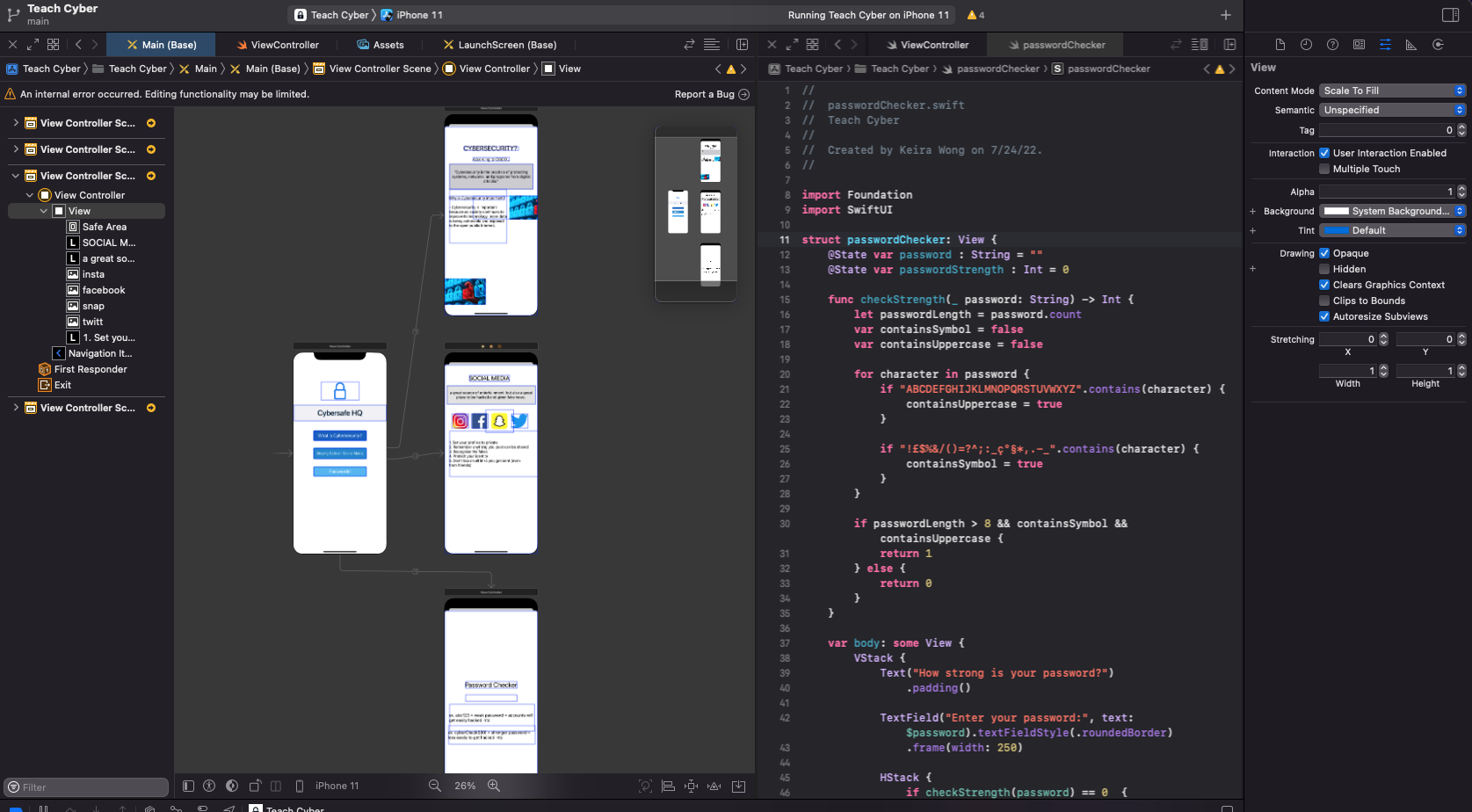Toggle the Opaque checkbox
This screenshot has height=812, width=1472.
(1324, 253)
